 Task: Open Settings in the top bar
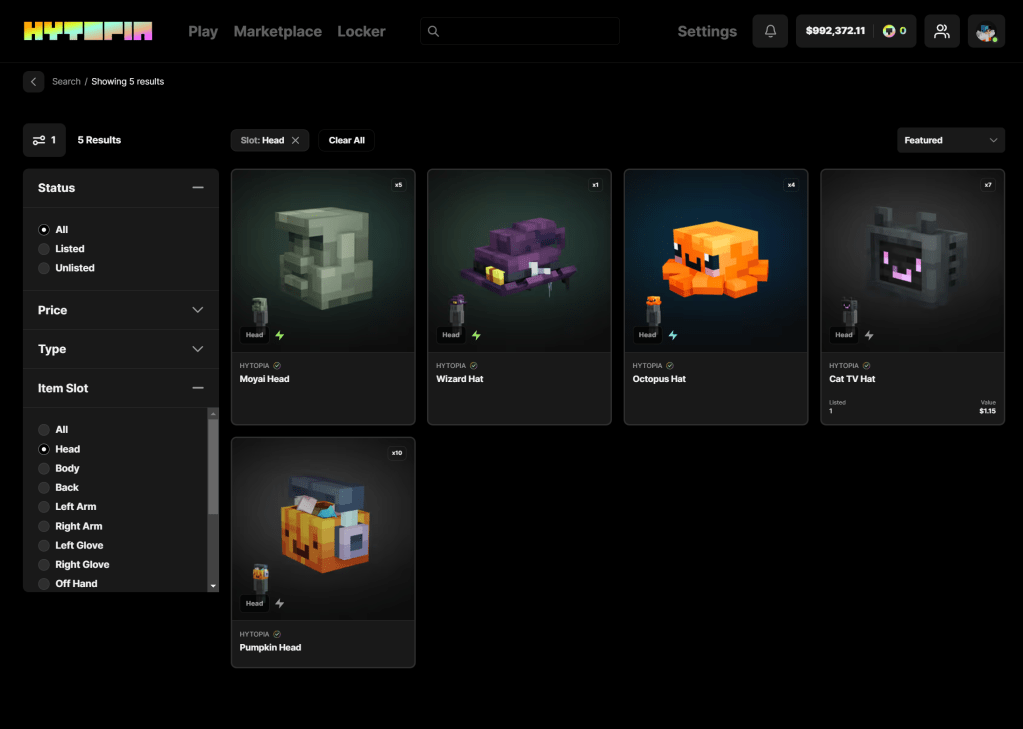tap(706, 31)
